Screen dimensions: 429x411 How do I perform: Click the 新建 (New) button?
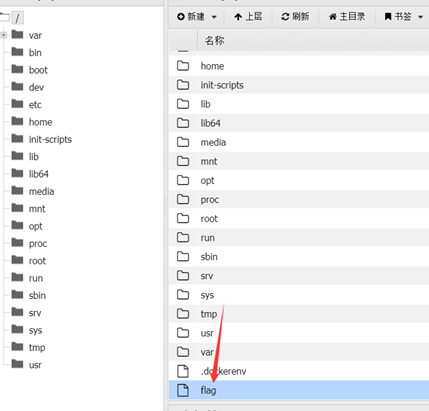tap(191, 17)
